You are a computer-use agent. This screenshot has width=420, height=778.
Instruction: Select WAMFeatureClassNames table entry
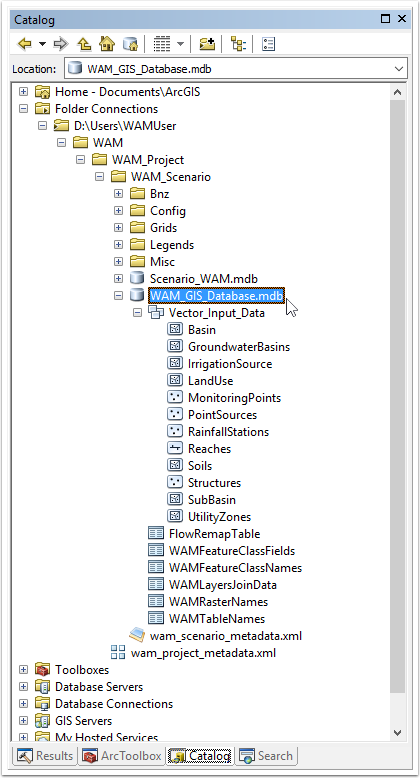pos(235,568)
